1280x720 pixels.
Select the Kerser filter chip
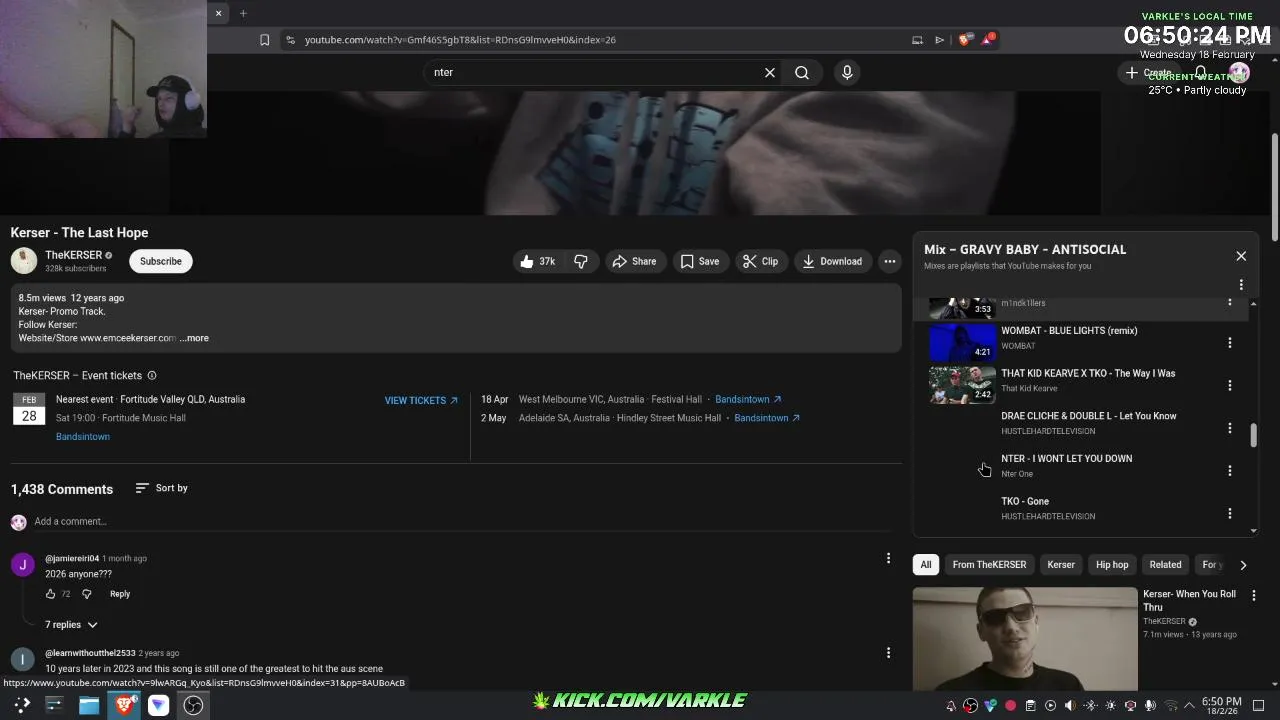click(x=1061, y=565)
